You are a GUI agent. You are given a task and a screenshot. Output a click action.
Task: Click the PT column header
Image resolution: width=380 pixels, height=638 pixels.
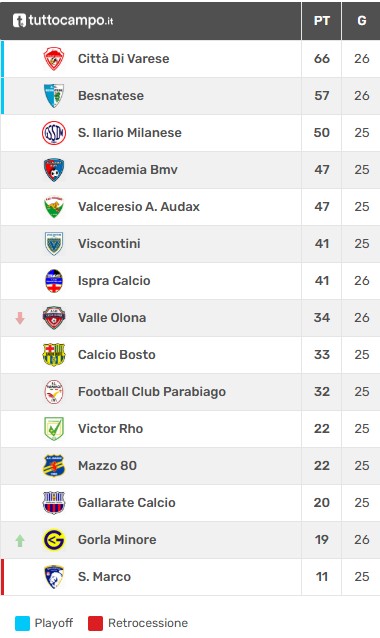click(321, 21)
